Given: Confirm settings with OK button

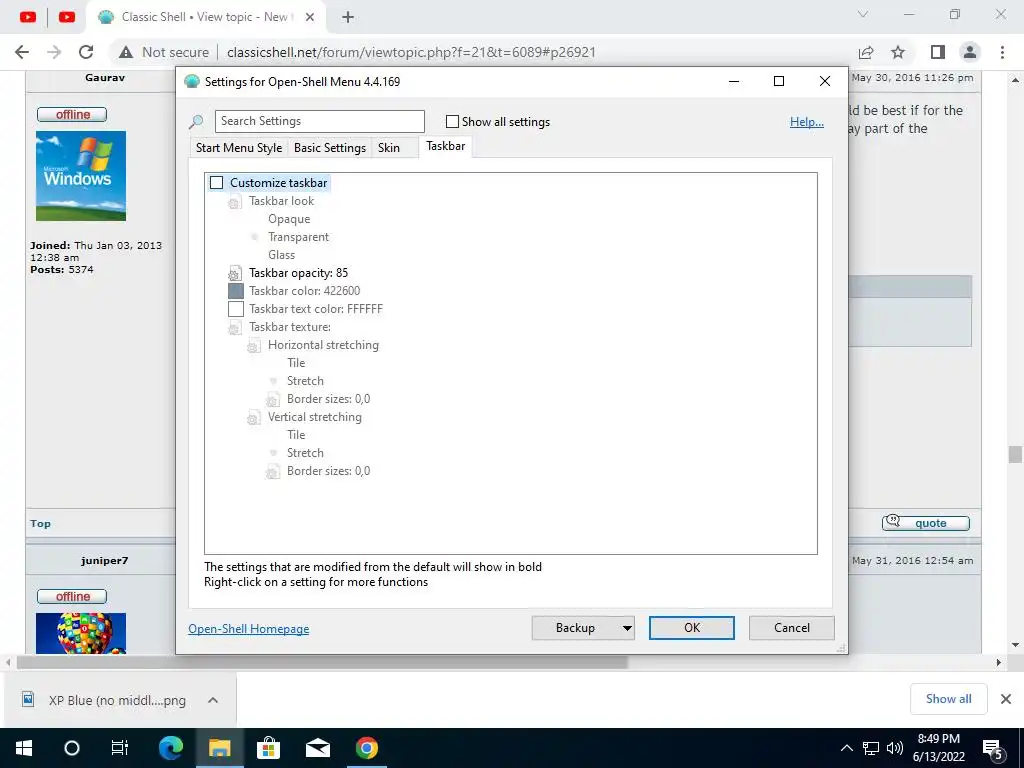Looking at the screenshot, I should click(x=692, y=628).
